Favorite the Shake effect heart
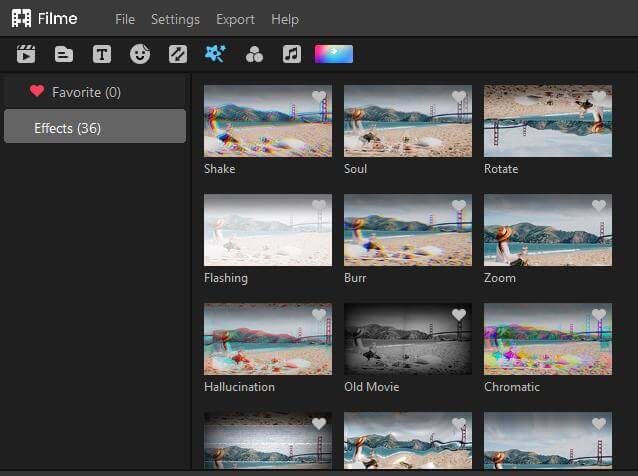The height and width of the screenshot is (476, 638). click(x=319, y=96)
